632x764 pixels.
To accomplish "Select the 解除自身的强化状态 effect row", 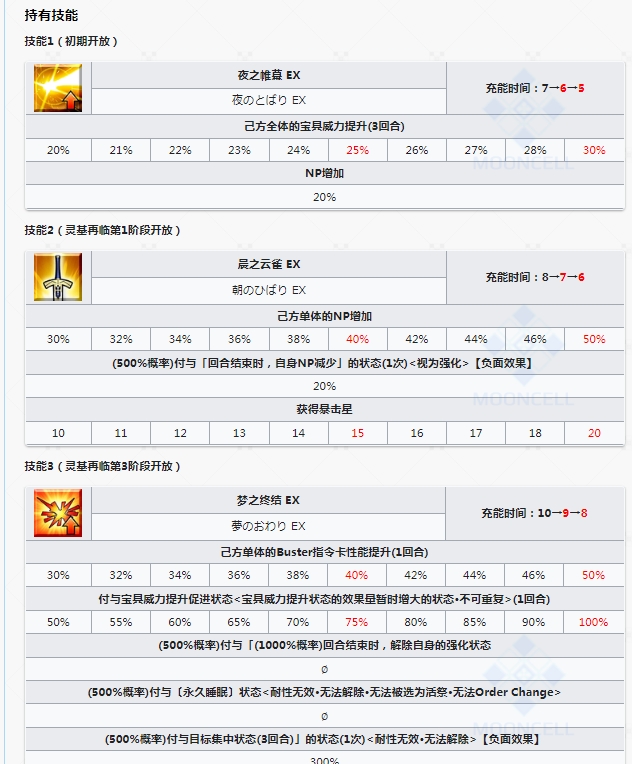I will (x=325, y=646).
